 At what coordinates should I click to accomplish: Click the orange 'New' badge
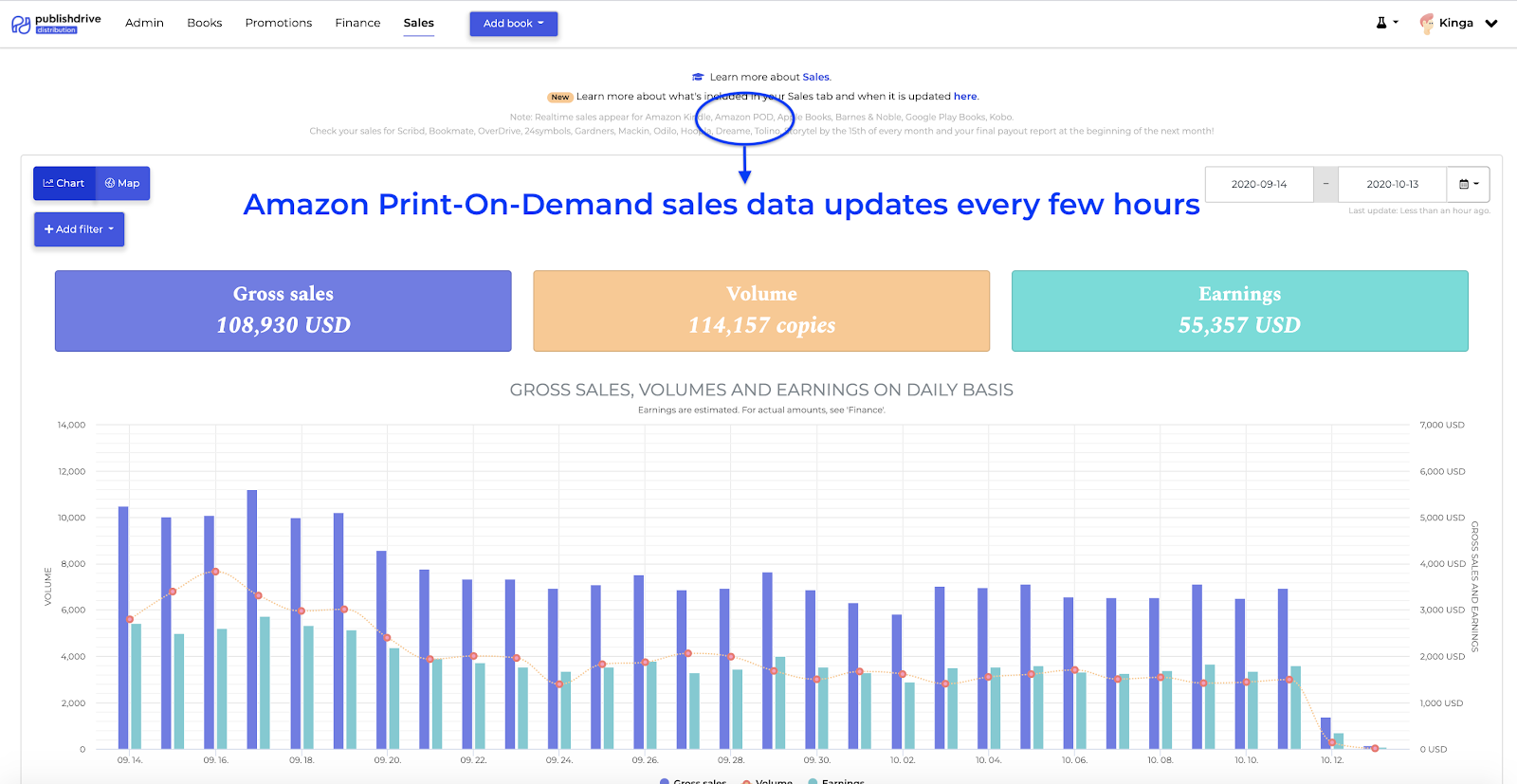(x=560, y=97)
